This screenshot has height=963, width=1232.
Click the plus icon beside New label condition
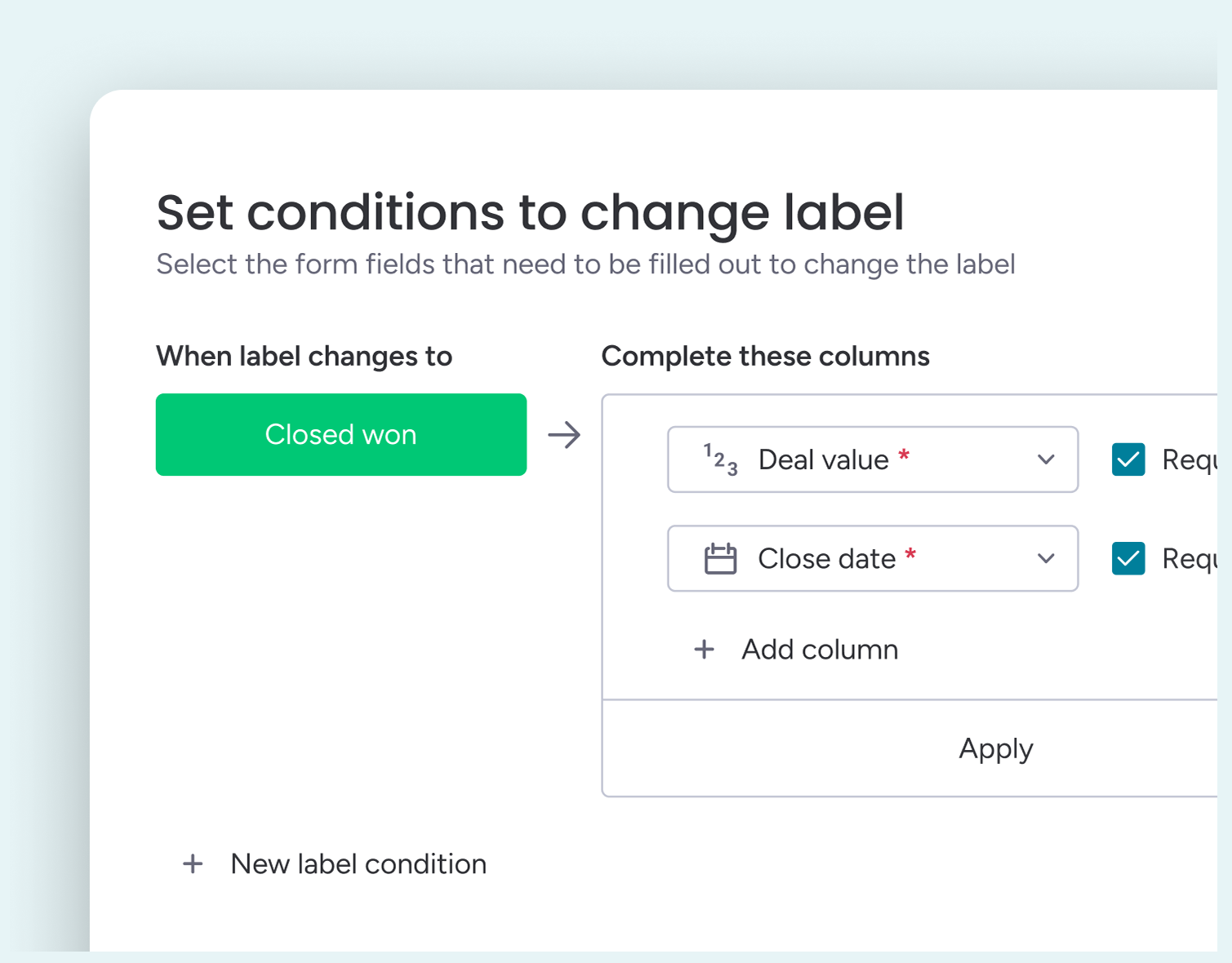193,864
